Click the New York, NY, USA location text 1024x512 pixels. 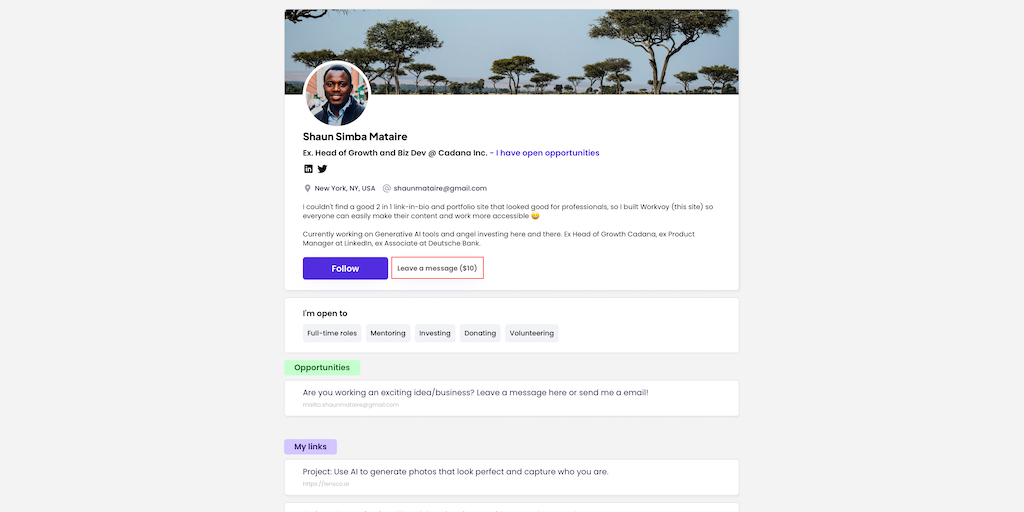pos(345,188)
